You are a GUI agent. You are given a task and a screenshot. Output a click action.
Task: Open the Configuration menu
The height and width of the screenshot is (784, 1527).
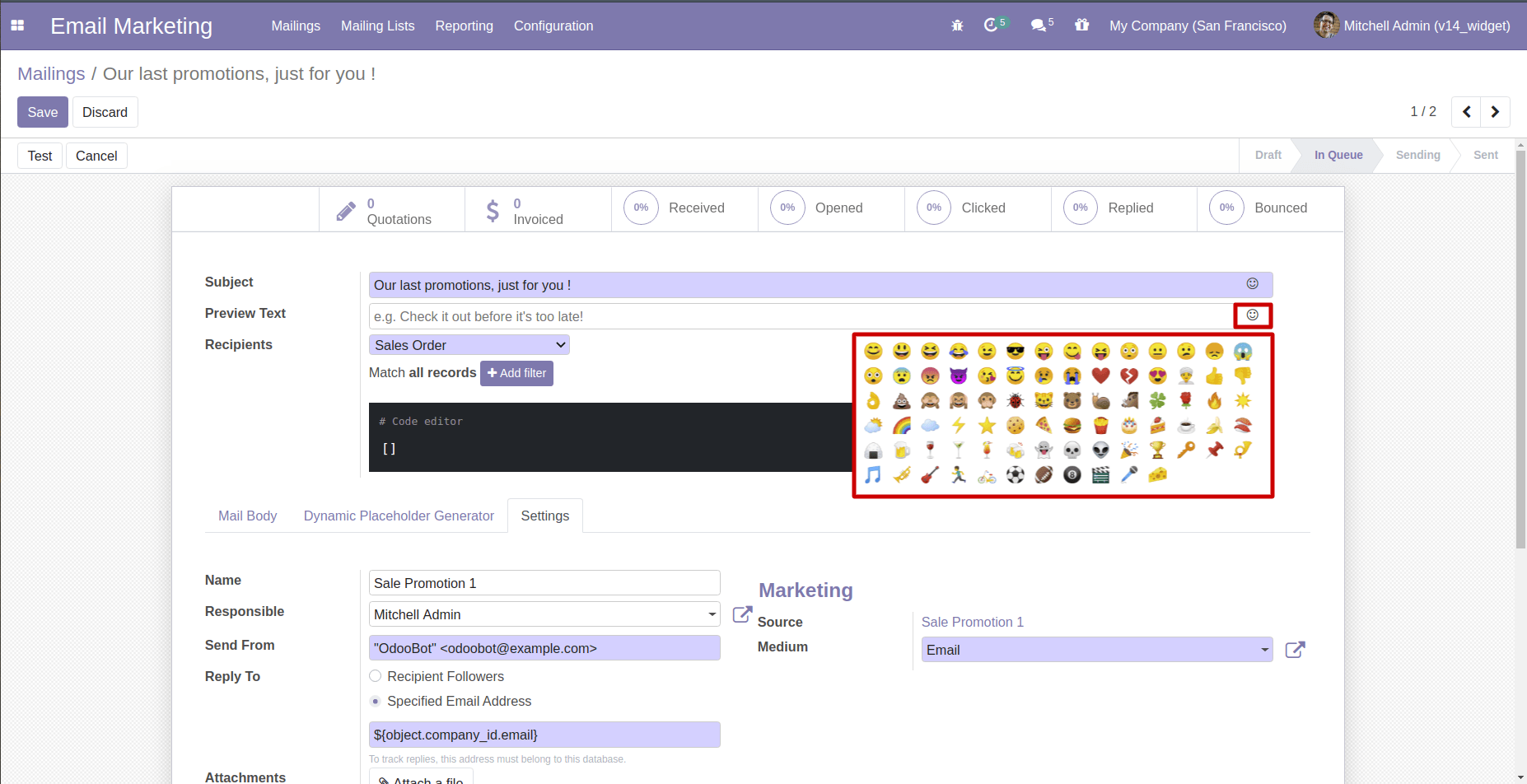click(x=553, y=26)
